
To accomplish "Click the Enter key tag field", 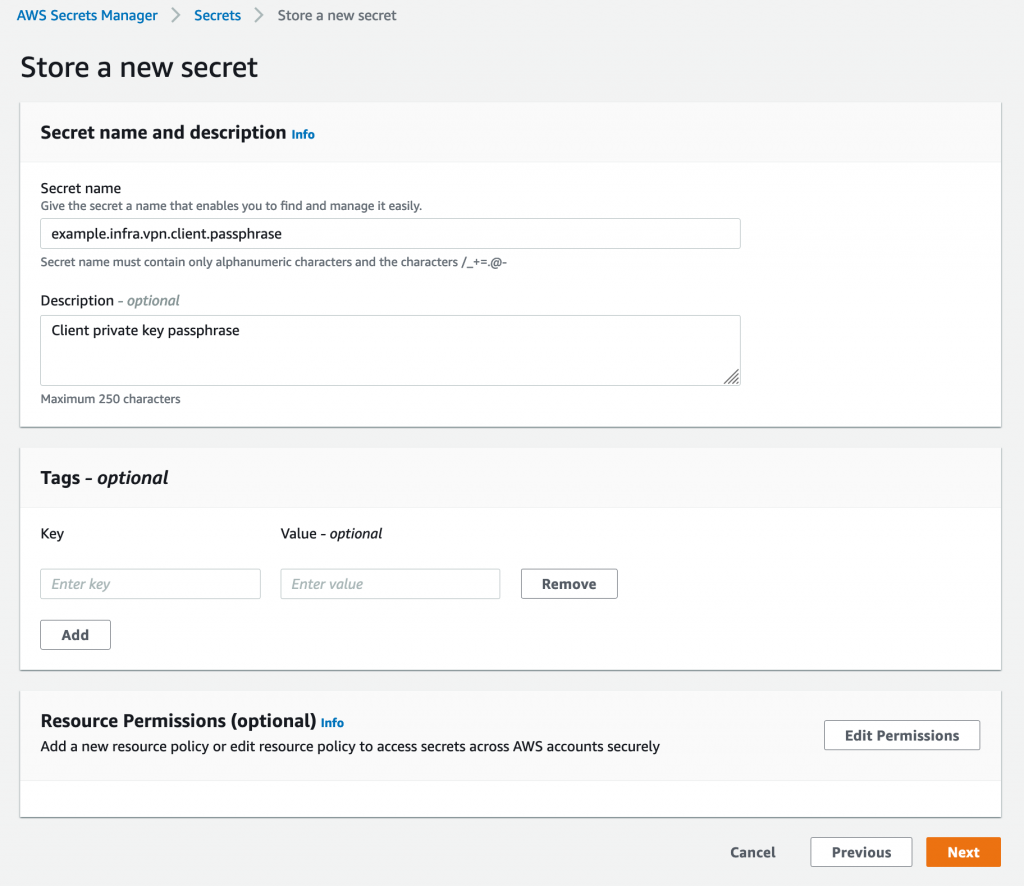I will click(150, 584).
